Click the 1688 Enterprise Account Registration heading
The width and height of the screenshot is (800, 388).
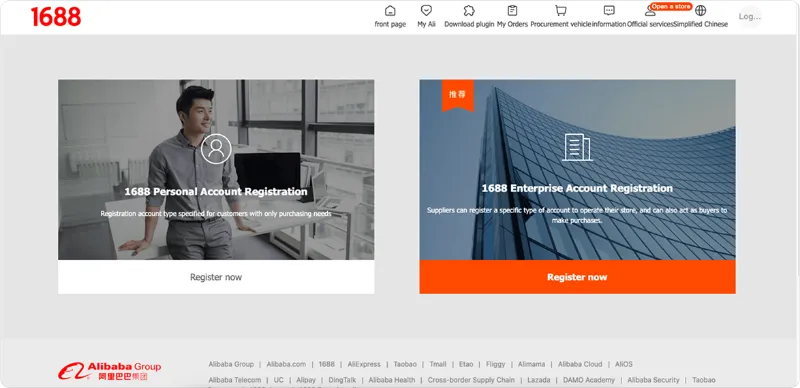[x=577, y=188]
